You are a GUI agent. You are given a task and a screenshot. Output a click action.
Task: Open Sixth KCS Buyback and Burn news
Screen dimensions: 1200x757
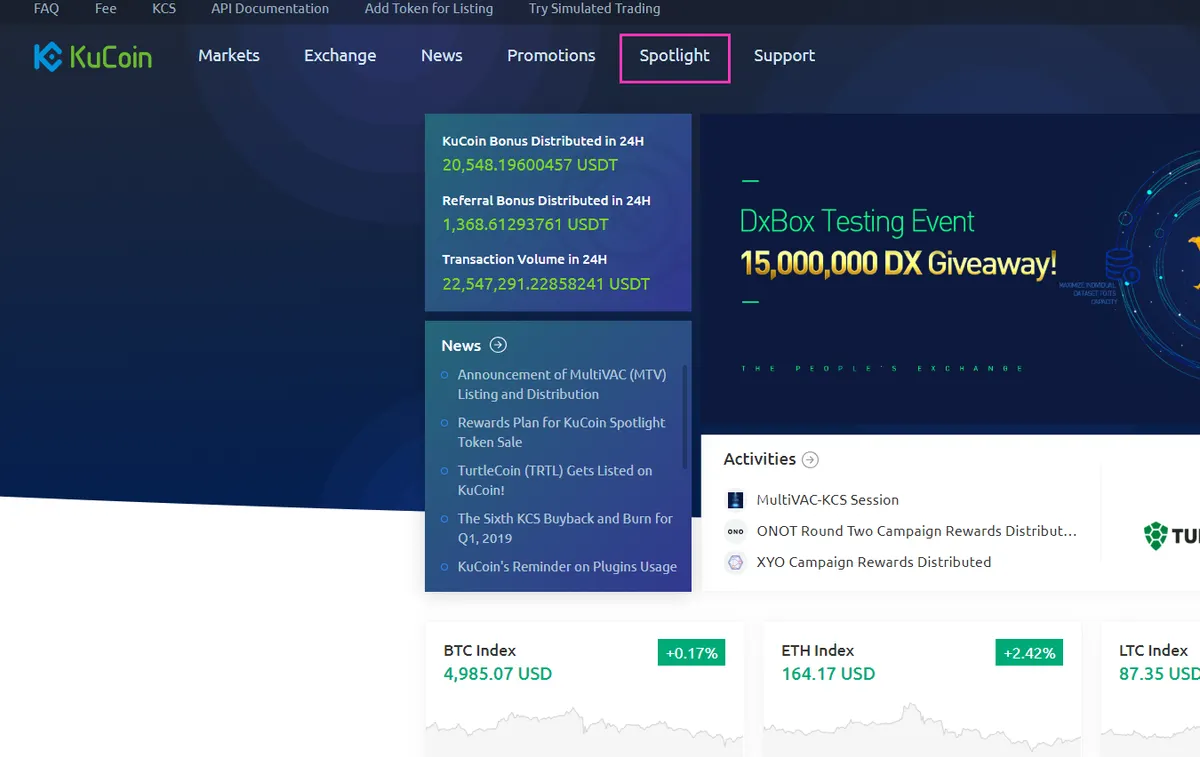click(x=565, y=528)
